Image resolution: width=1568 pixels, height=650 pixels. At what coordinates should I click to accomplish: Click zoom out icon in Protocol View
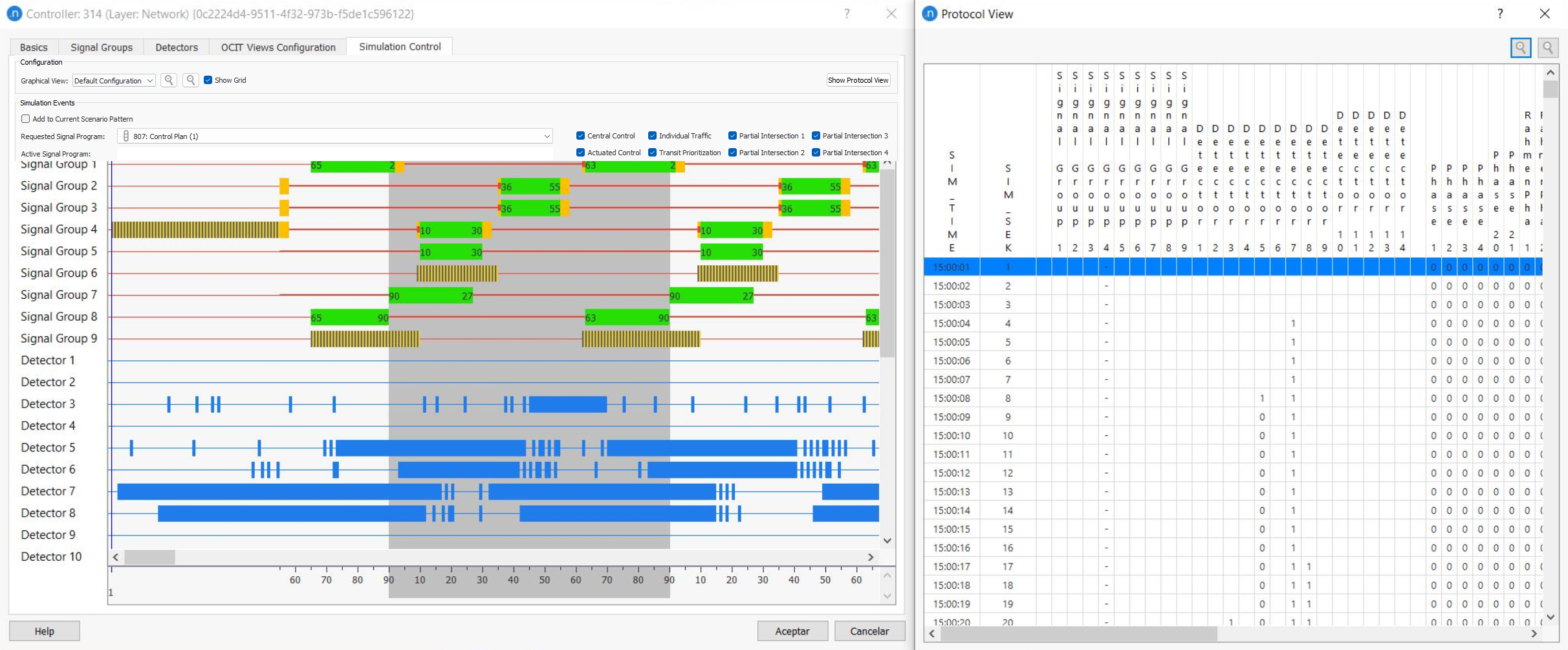1547,47
